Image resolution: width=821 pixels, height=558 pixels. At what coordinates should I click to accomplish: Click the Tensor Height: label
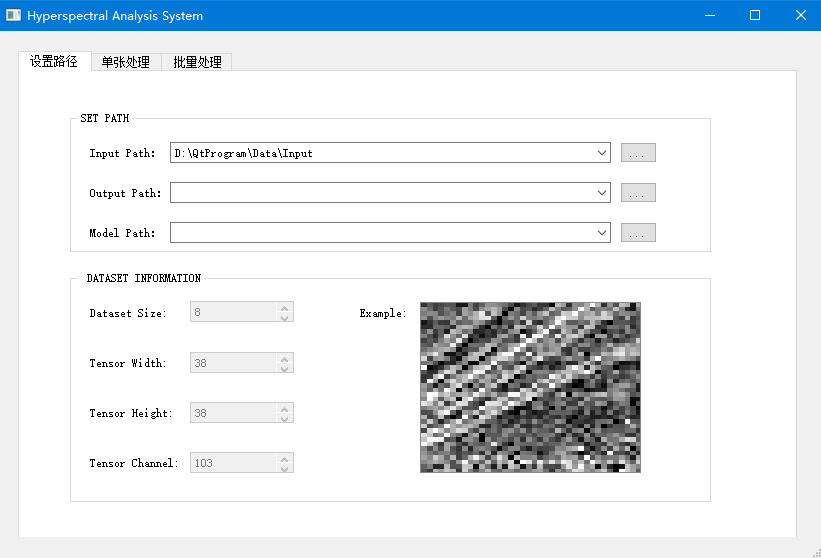pyautogui.click(x=131, y=414)
